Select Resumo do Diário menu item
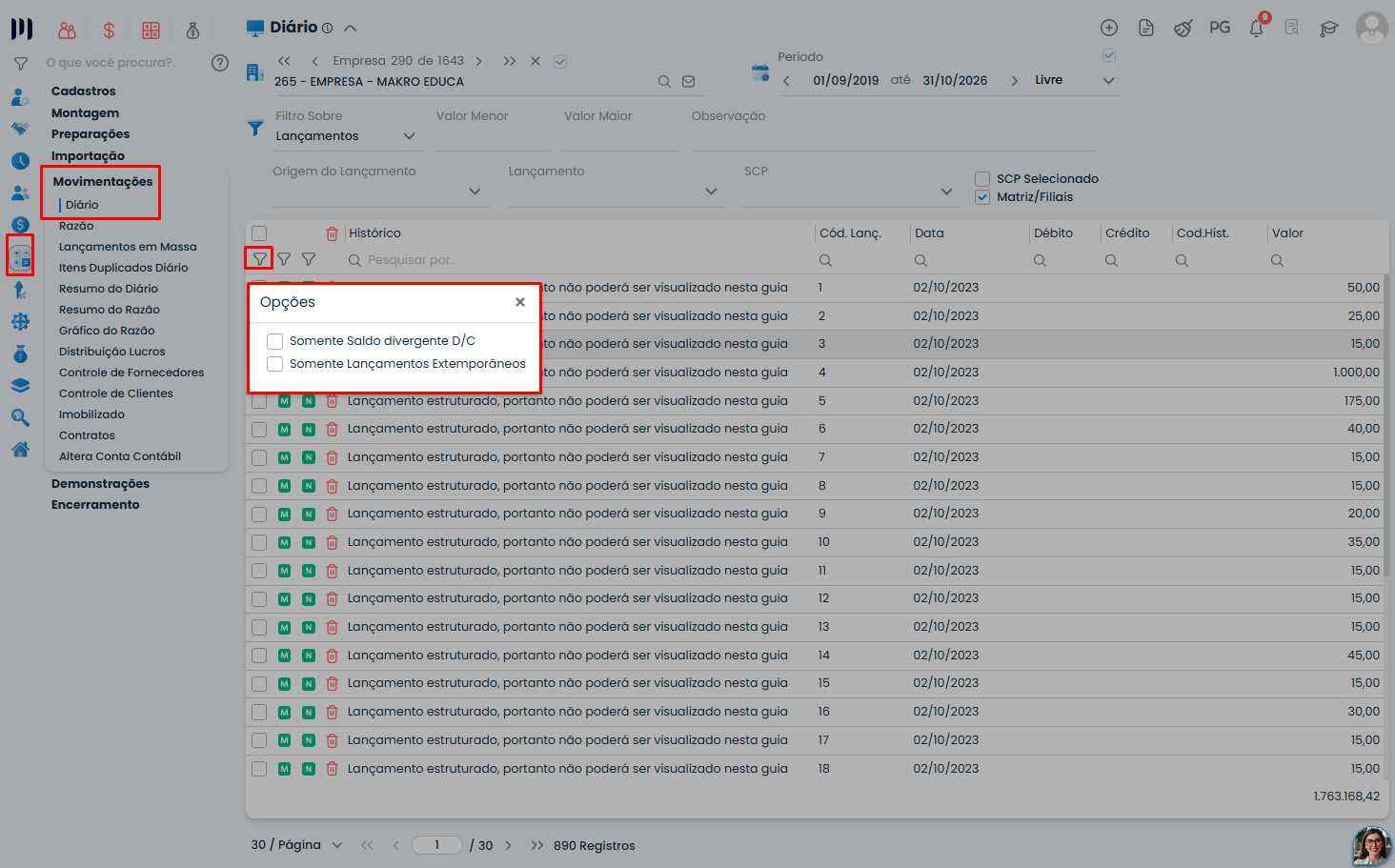The image size is (1395, 868). [x=109, y=289]
